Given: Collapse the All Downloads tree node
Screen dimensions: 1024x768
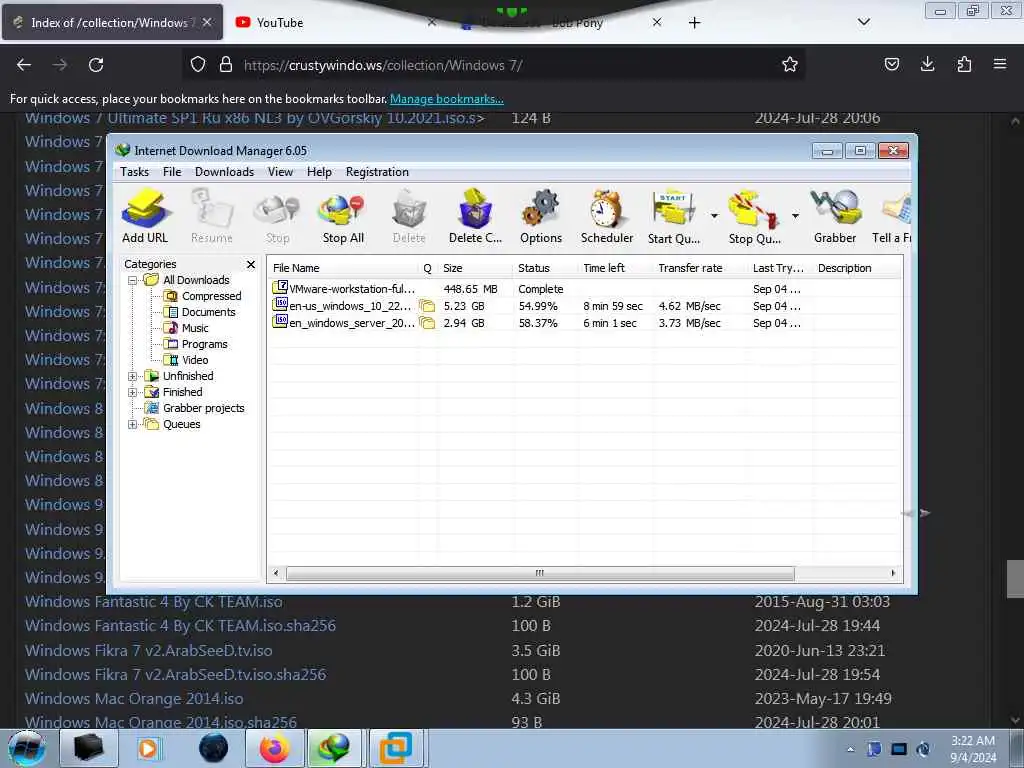Looking at the screenshot, I should (133, 280).
